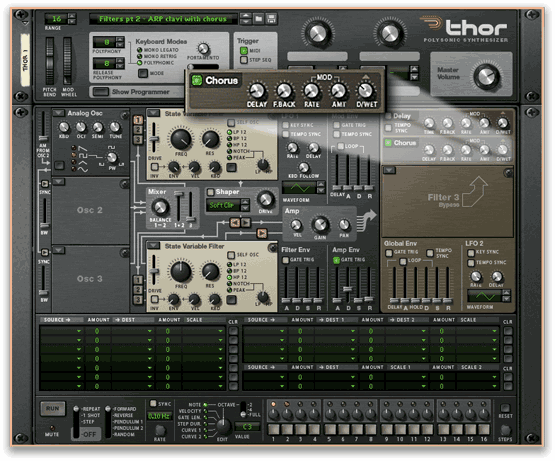Click the Amp PAN knob
The image size is (555, 461).
[344, 224]
